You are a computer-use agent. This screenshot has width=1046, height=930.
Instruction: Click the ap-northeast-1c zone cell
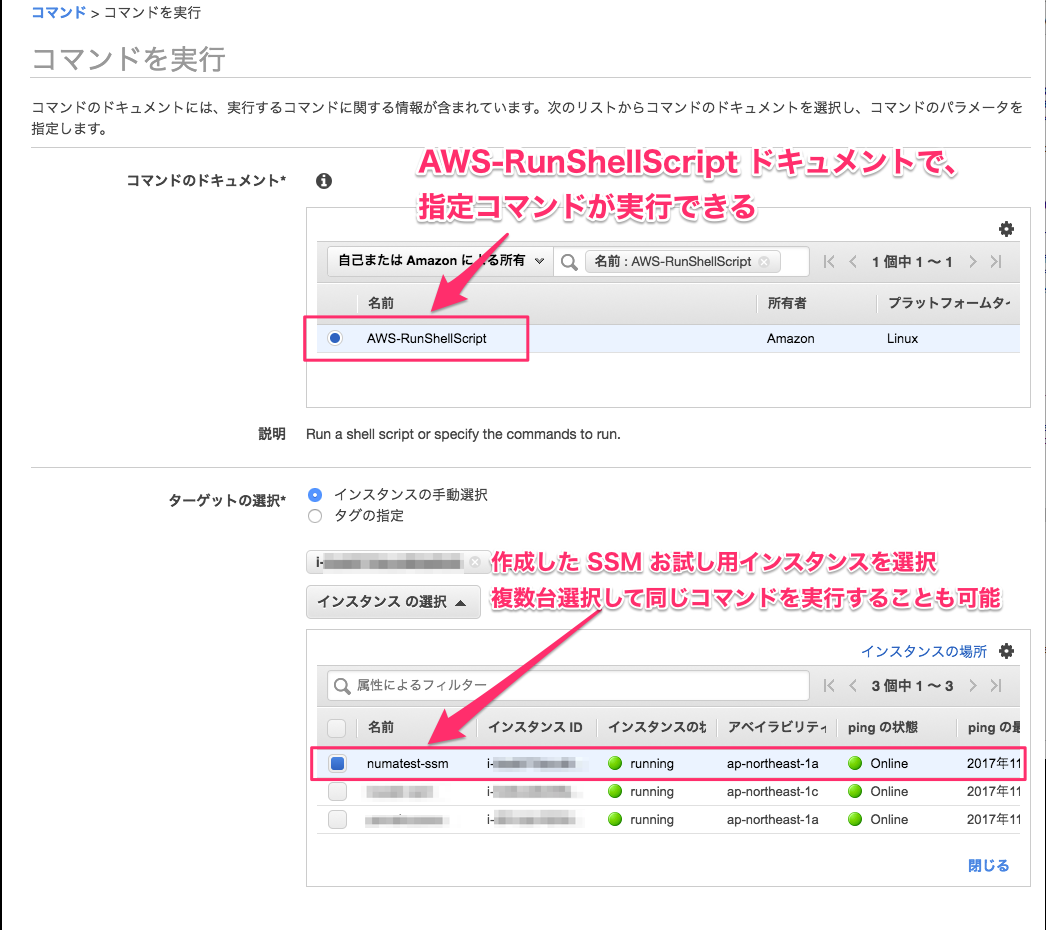click(x=772, y=792)
